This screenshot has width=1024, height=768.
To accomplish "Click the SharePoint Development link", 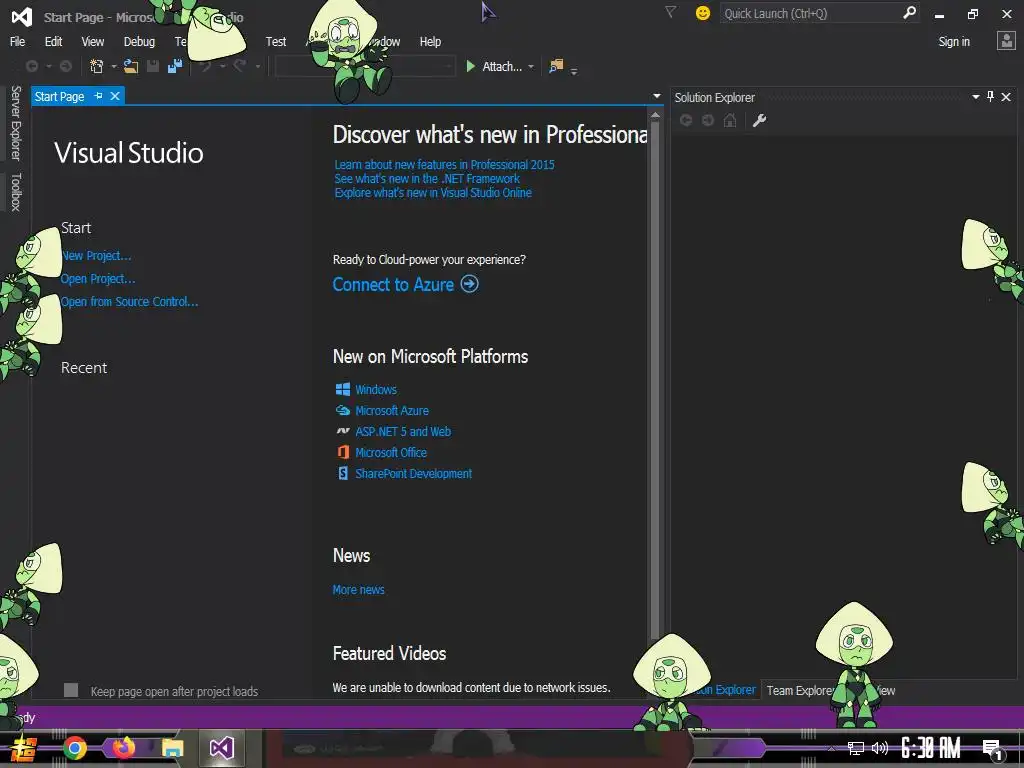I will [x=413, y=473].
